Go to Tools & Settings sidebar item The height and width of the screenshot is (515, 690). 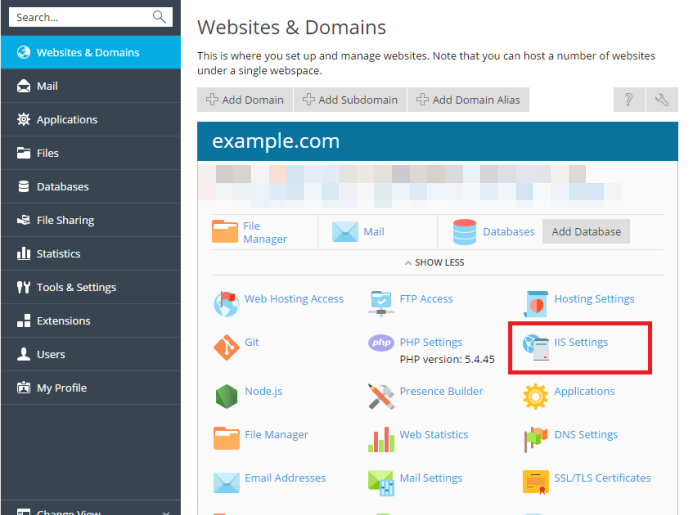click(76, 287)
